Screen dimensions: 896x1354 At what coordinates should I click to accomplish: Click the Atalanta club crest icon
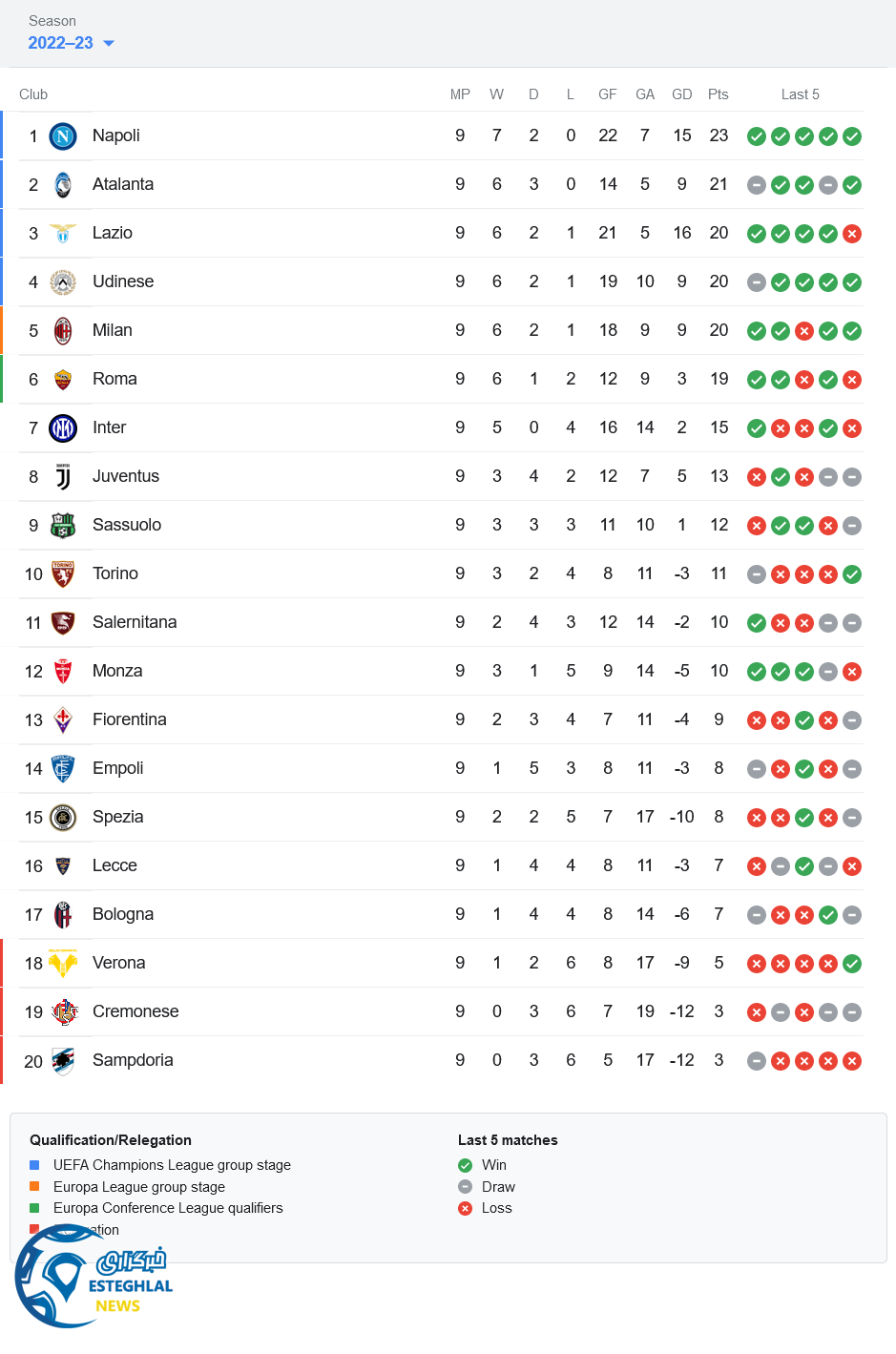click(x=63, y=185)
